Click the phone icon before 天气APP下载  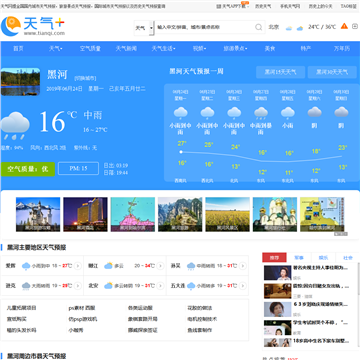(219, 6)
